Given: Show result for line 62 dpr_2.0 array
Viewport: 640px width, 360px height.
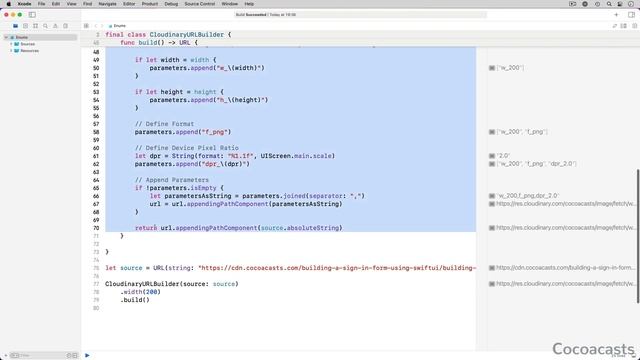Looking at the screenshot, I should (x=492, y=164).
